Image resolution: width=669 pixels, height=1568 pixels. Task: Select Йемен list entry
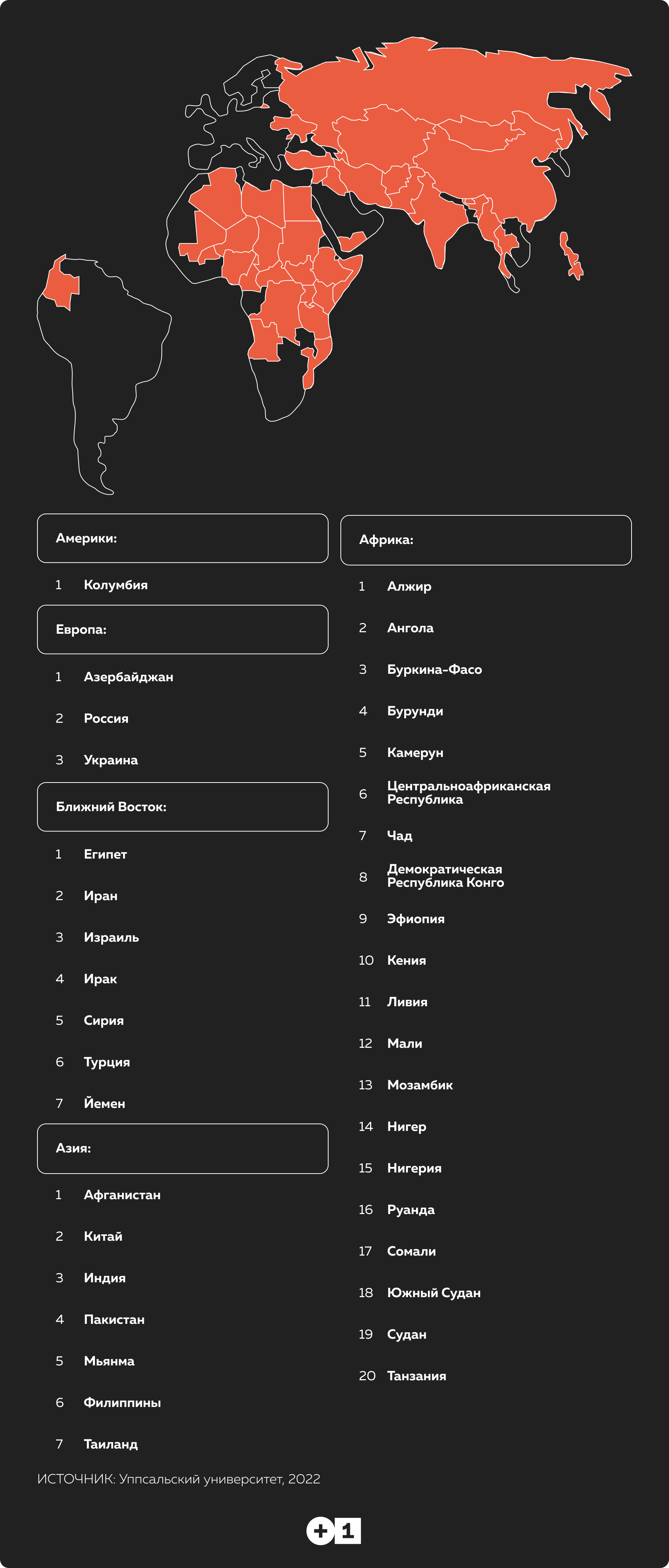pyautogui.click(x=104, y=1103)
